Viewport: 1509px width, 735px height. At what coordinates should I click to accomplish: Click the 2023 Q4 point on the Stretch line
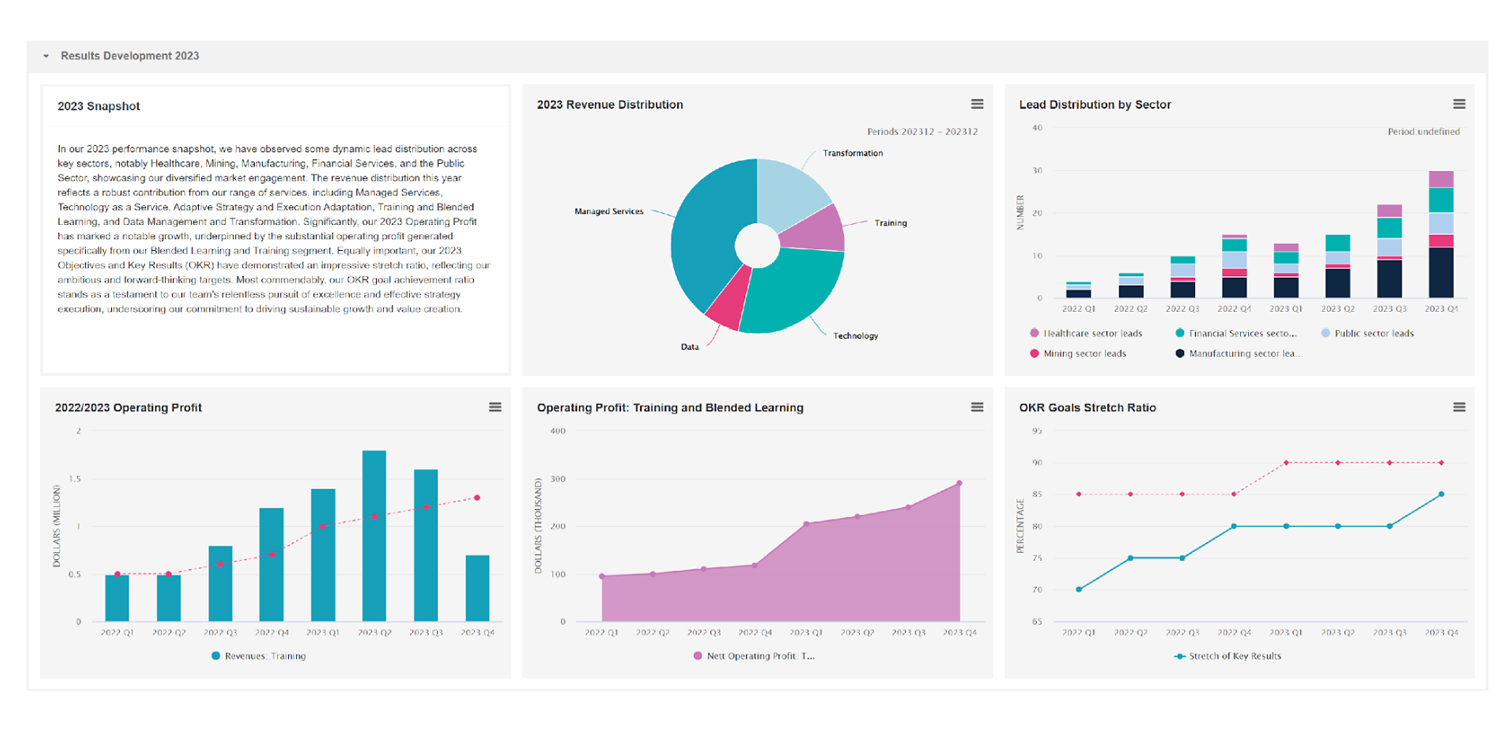point(1441,494)
